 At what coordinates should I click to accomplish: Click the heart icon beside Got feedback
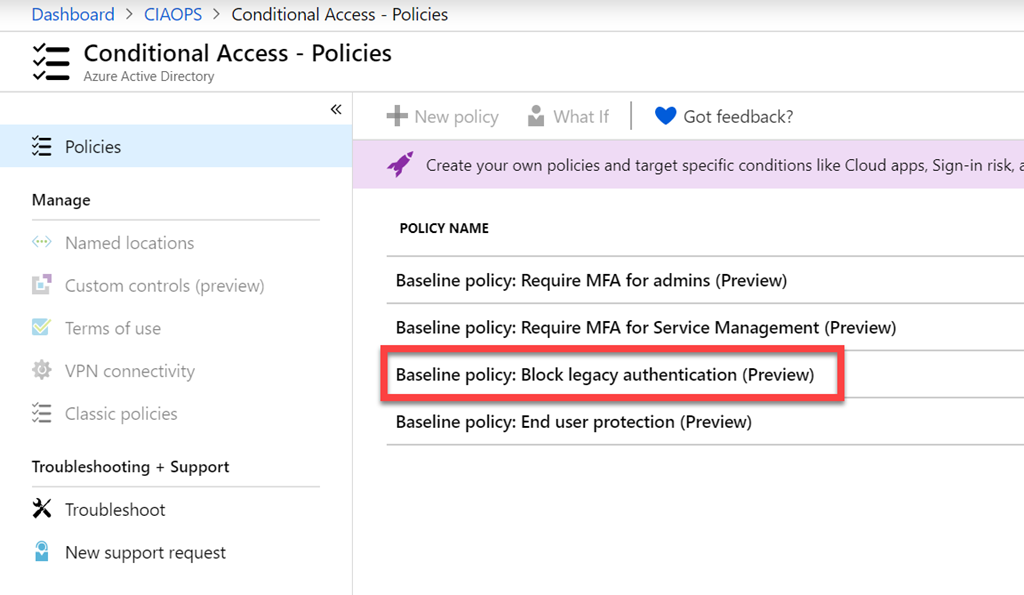pyautogui.click(x=665, y=117)
